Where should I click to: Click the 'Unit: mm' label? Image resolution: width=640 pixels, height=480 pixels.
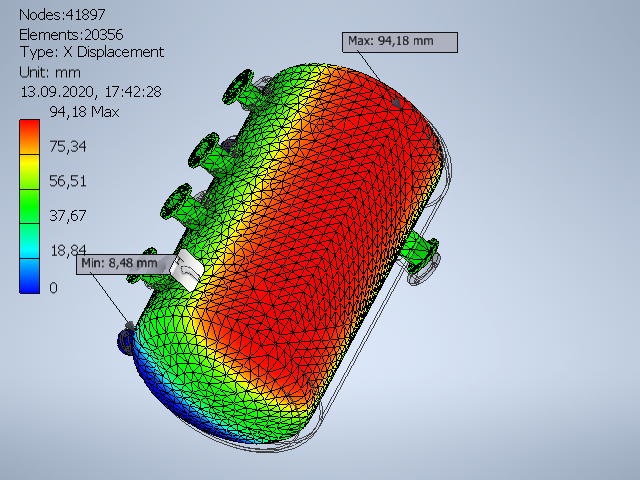point(50,72)
